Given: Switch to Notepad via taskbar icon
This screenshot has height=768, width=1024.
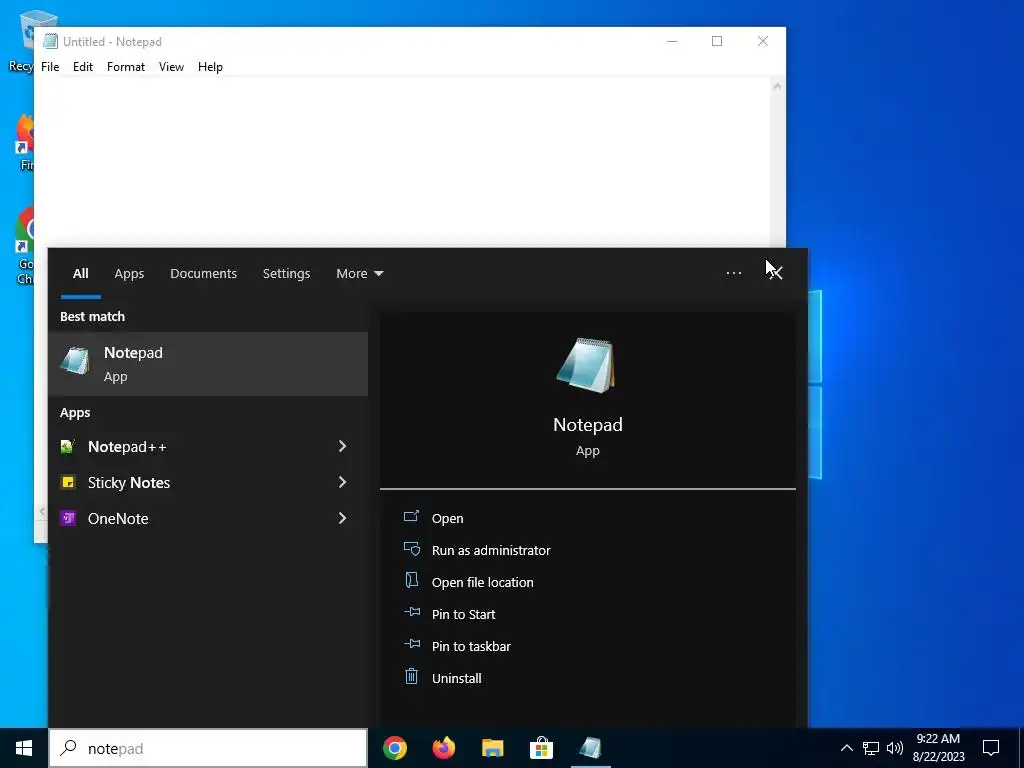Looking at the screenshot, I should (x=590, y=748).
